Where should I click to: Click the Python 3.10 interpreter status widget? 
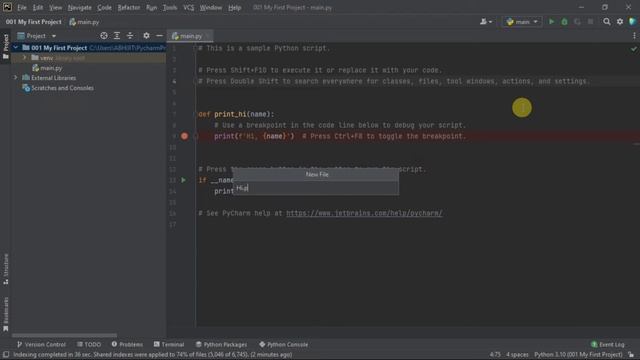pyautogui.click(x=578, y=355)
